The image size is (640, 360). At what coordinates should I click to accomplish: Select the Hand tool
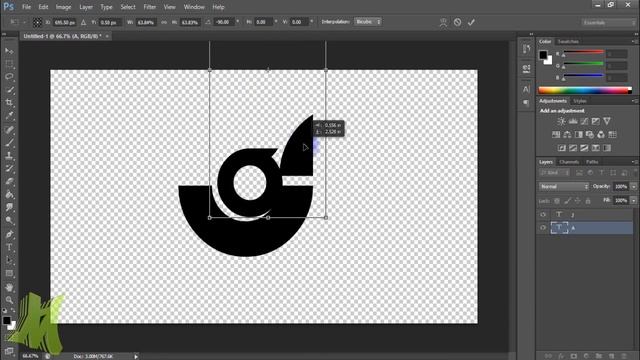tap(9, 287)
